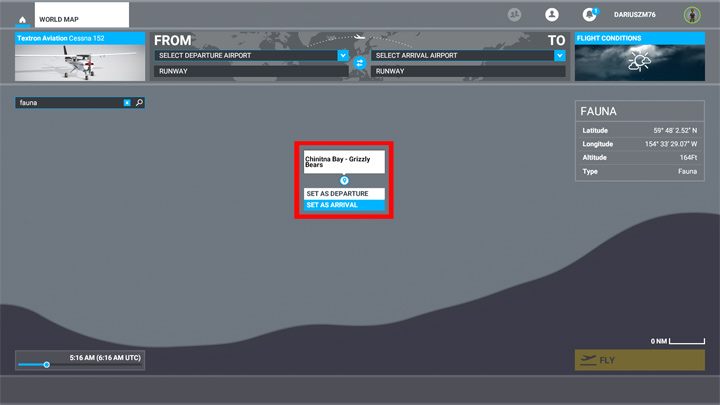Click the arrival Runway field

coord(467,71)
